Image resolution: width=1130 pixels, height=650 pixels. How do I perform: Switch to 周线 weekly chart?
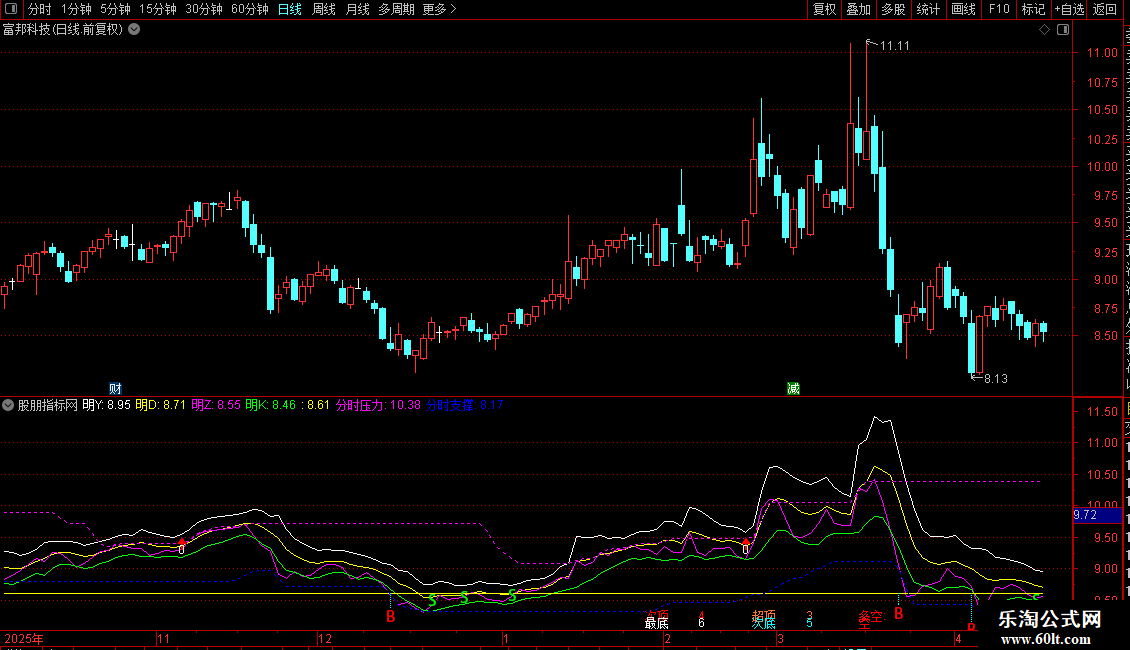click(324, 9)
